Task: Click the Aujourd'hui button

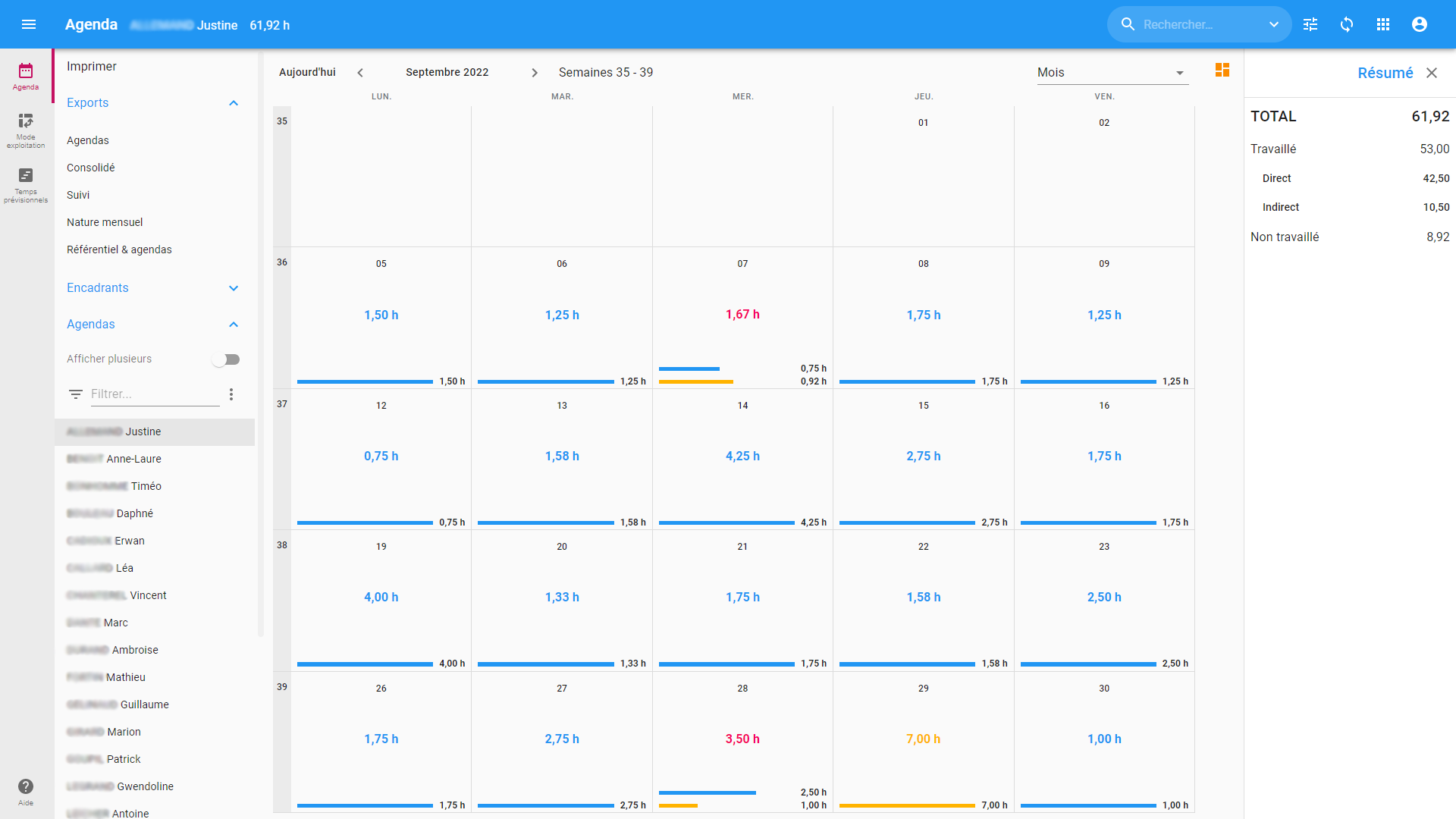Action: pyautogui.click(x=307, y=72)
